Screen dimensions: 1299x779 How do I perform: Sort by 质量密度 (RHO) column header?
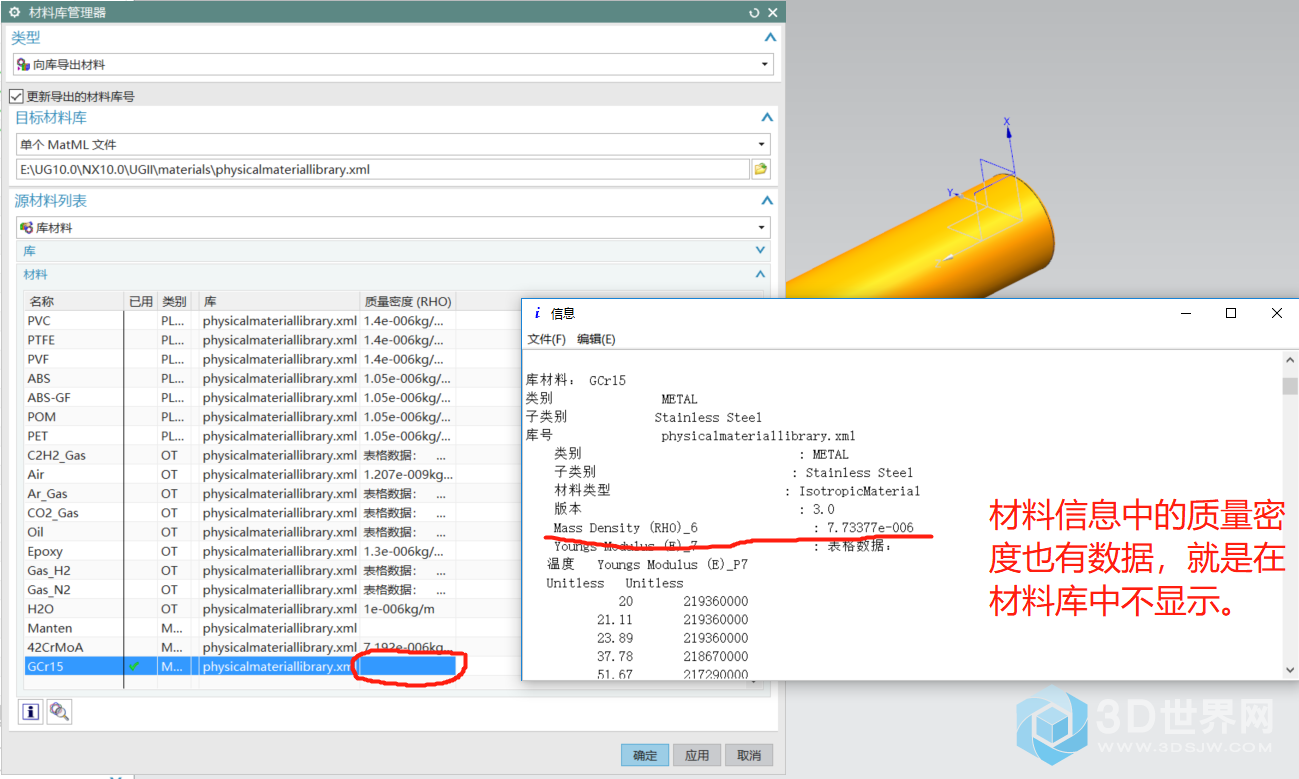click(x=408, y=301)
